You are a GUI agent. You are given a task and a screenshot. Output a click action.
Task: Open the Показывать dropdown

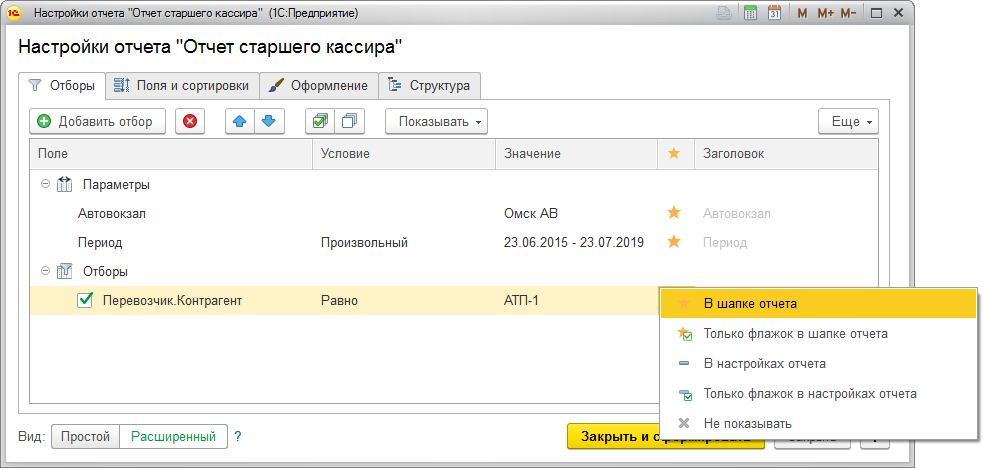(436, 121)
